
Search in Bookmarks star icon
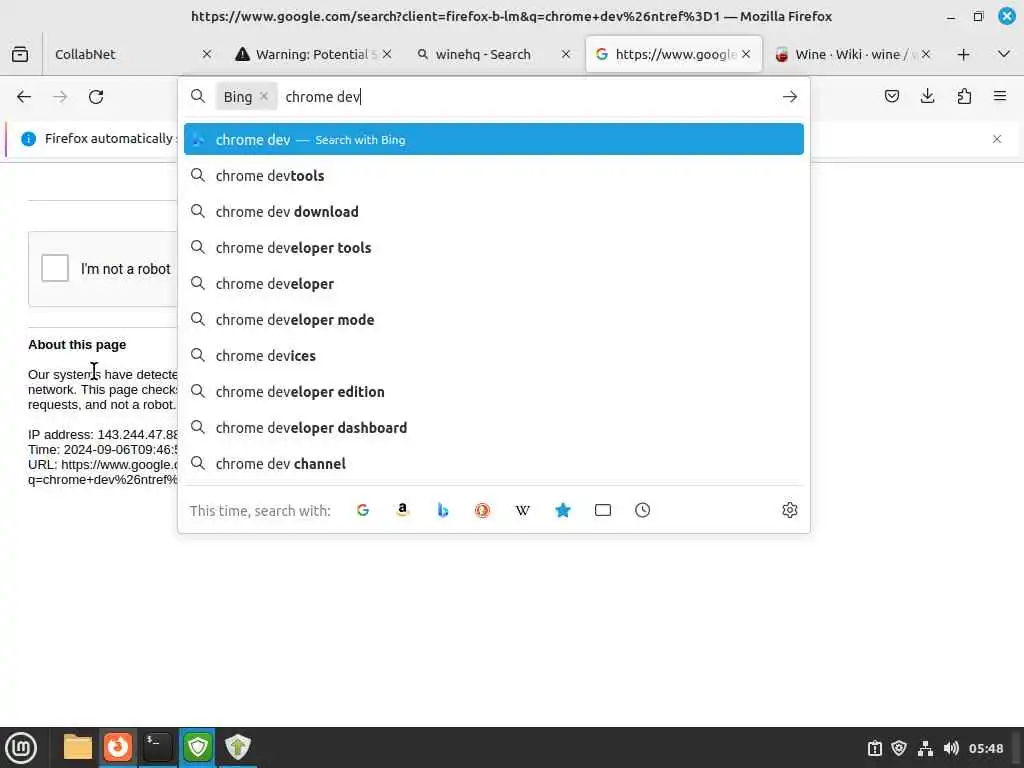click(x=563, y=510)
